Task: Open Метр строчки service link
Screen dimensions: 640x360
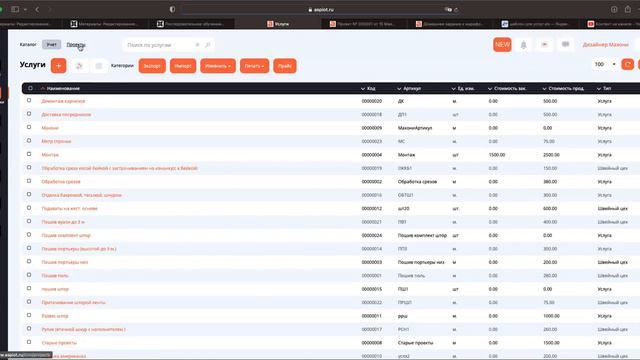Action: pos(56,142)
